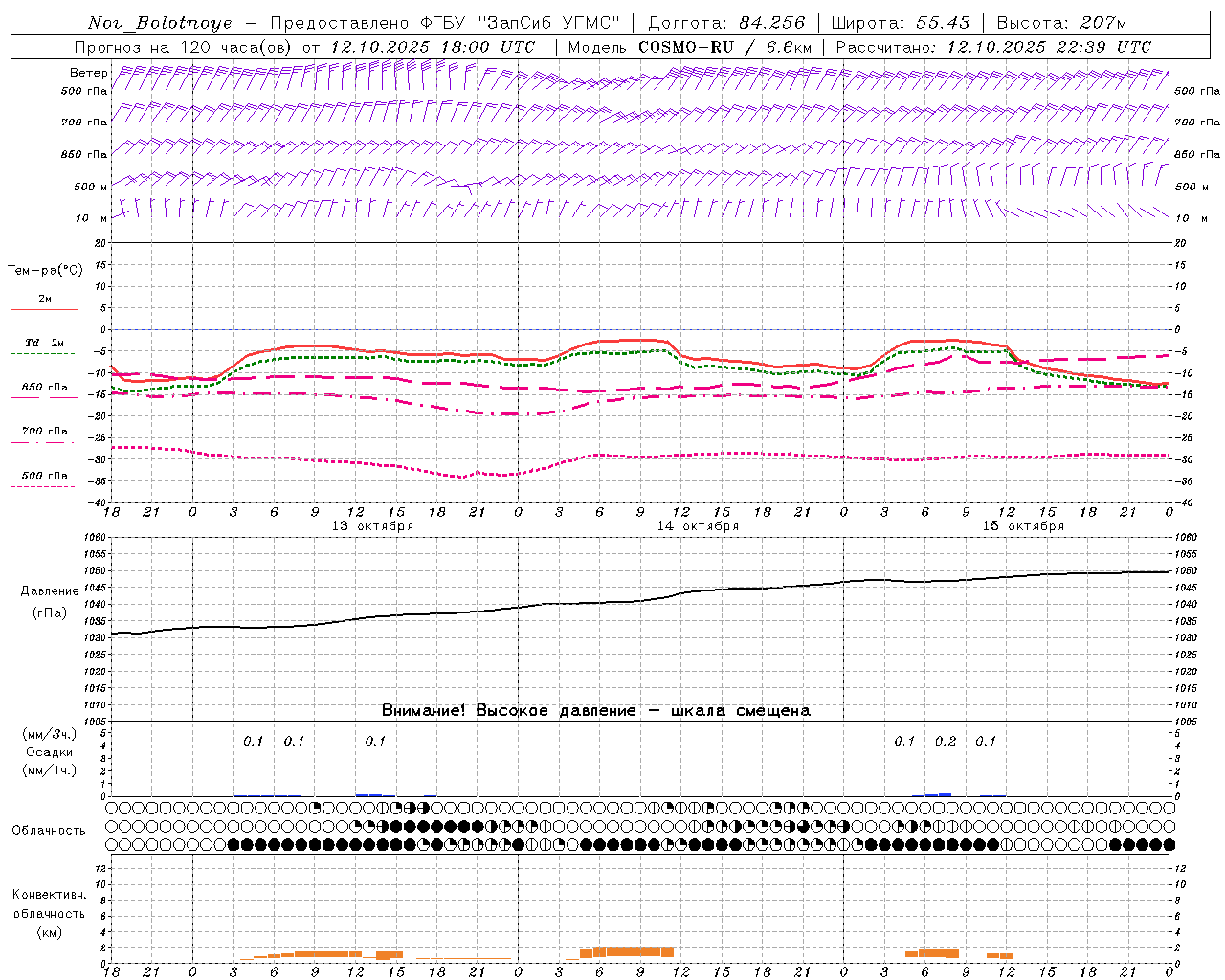
Task: Select the text ФГБУ "ЗапСиб УГМС"
Action: pos(520,23)
